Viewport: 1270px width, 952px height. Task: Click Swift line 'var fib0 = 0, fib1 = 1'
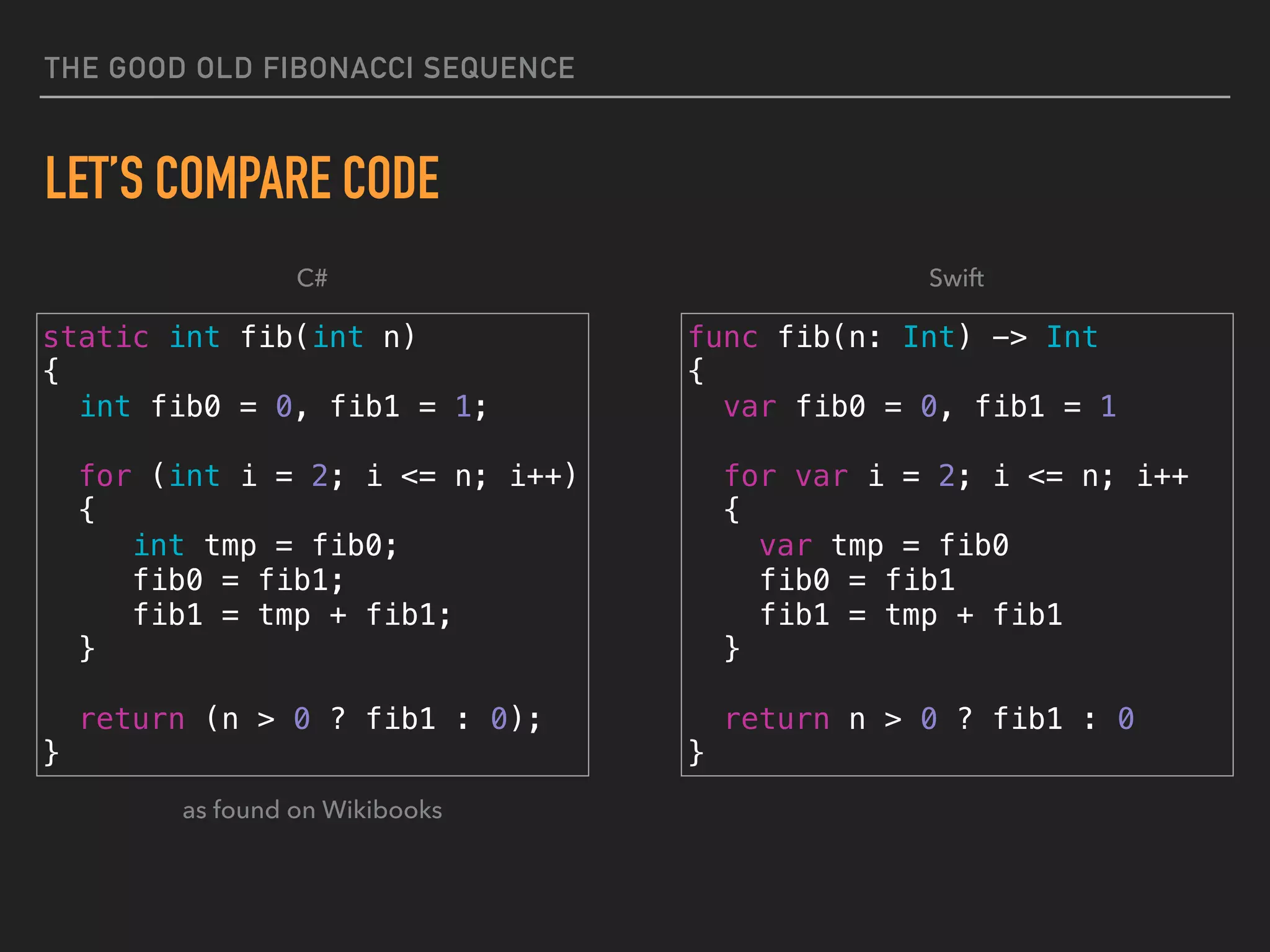point(920,408)
